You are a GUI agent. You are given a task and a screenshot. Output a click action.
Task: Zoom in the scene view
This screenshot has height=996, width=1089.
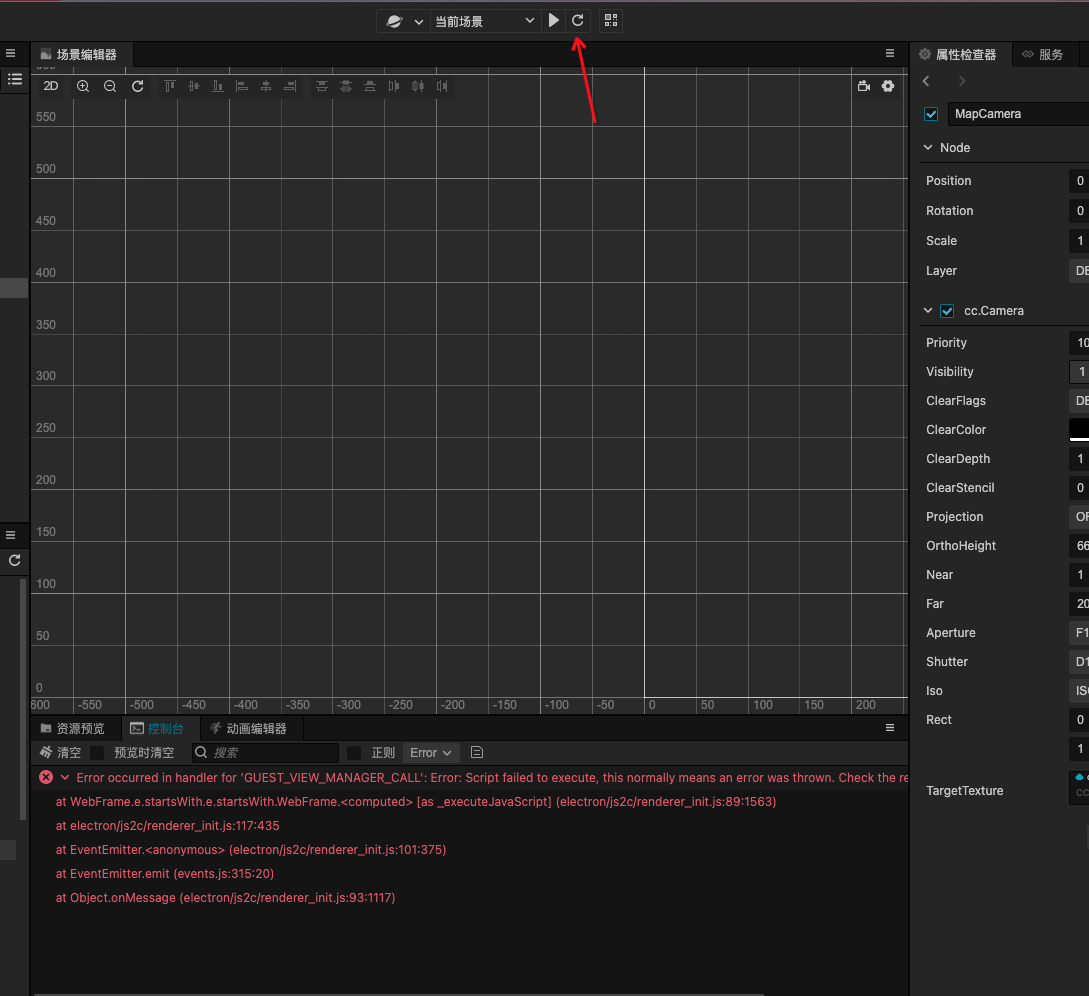[83, 86]
